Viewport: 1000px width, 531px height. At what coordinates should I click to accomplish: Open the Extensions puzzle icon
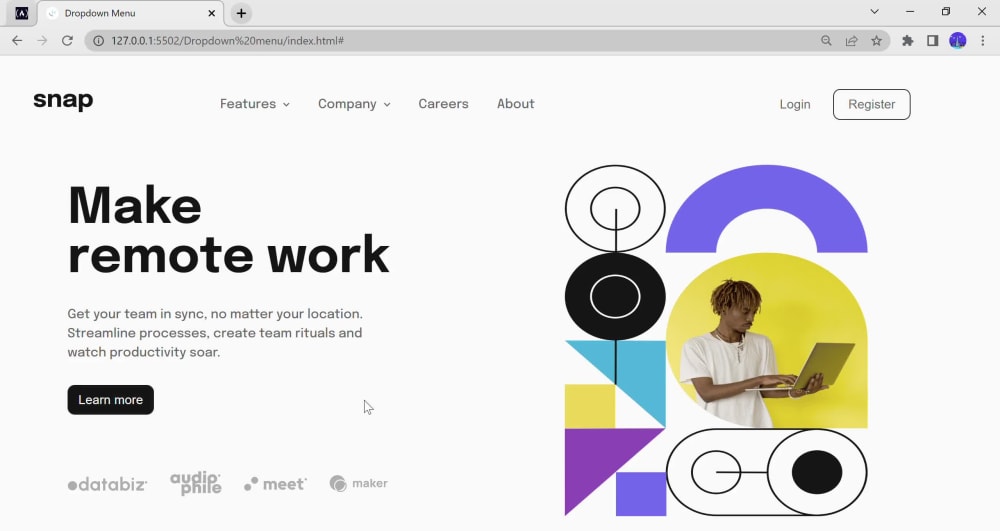point(908,41)
